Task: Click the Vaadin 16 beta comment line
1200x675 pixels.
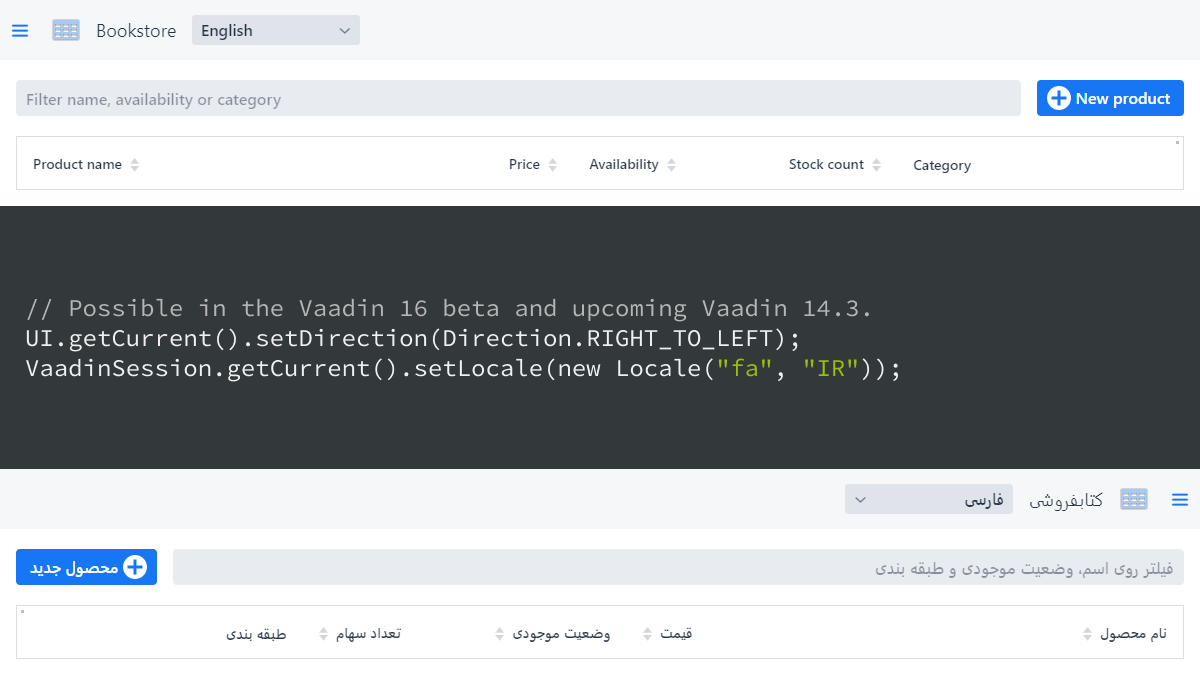Action: click(x=449, y=308)
